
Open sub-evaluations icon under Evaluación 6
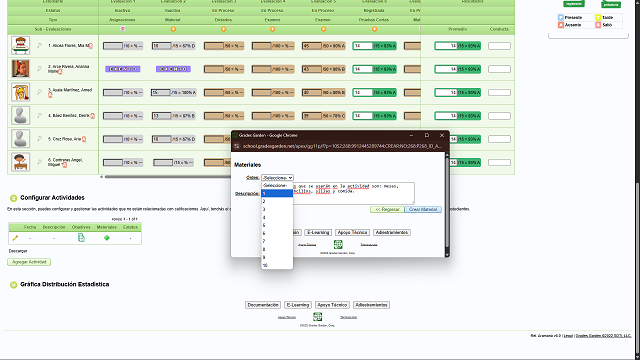(x=374, y=29)
